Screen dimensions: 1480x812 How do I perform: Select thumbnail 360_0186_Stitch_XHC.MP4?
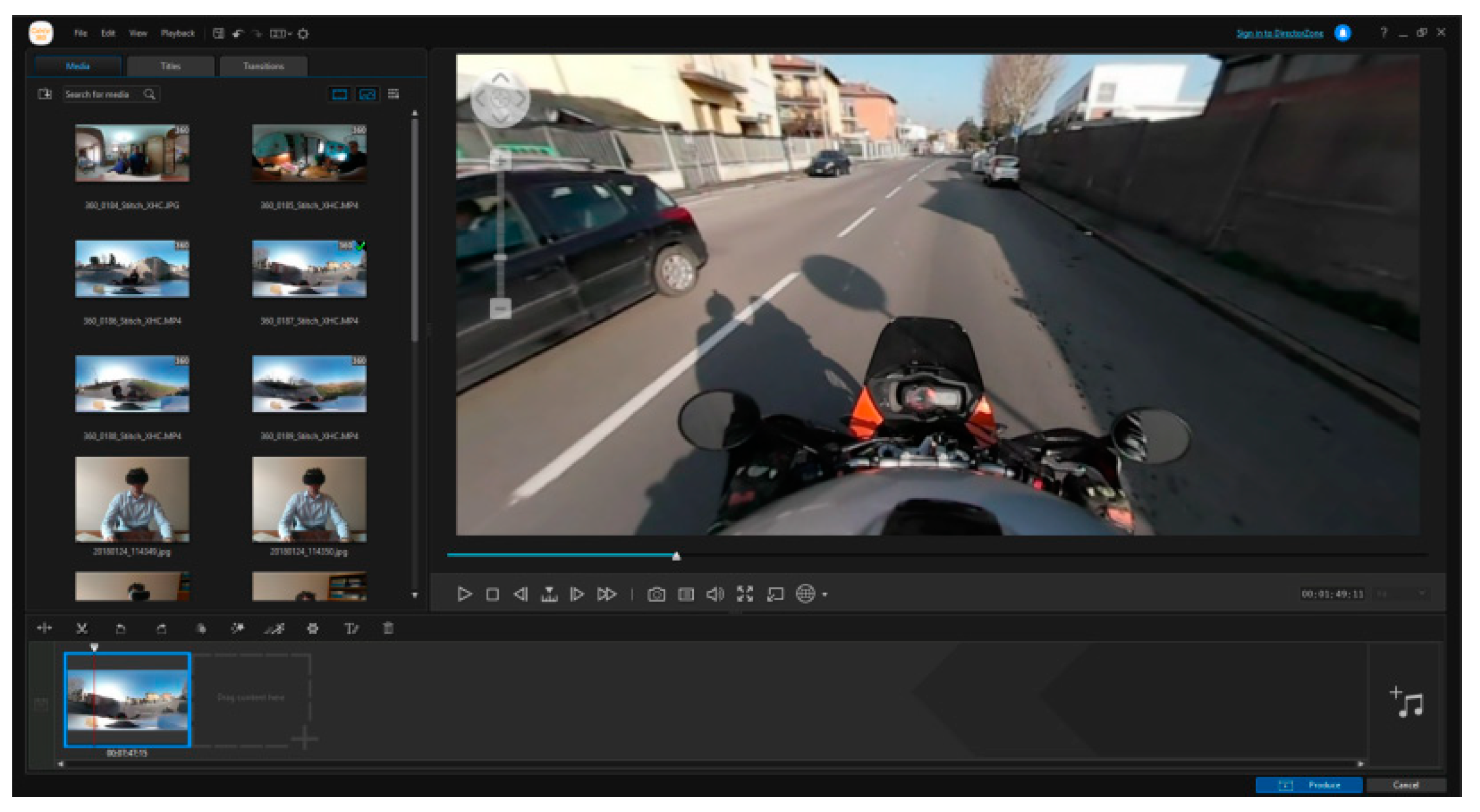(x=132, y=269)
